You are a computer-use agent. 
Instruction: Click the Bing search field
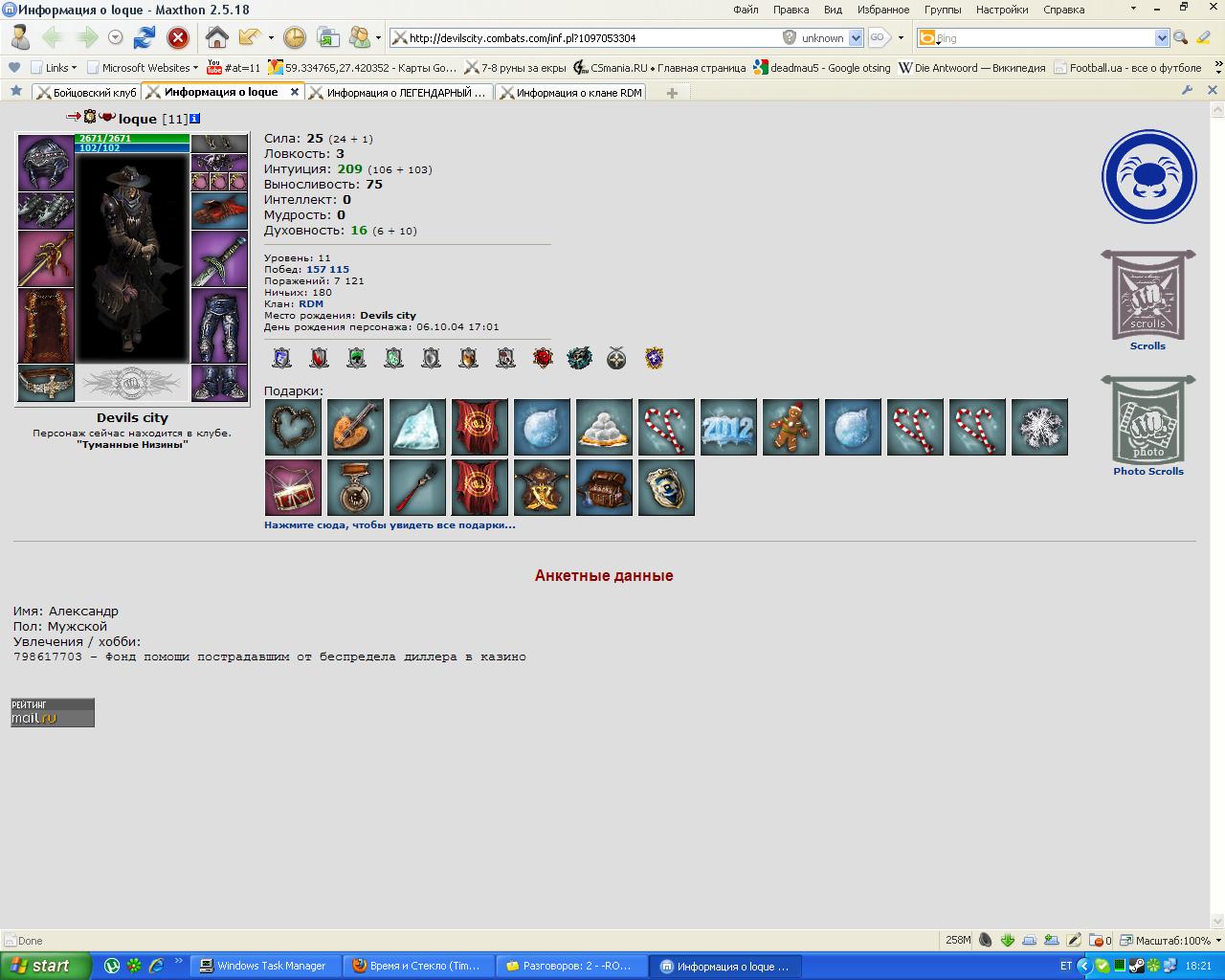tap(1043, 38)
